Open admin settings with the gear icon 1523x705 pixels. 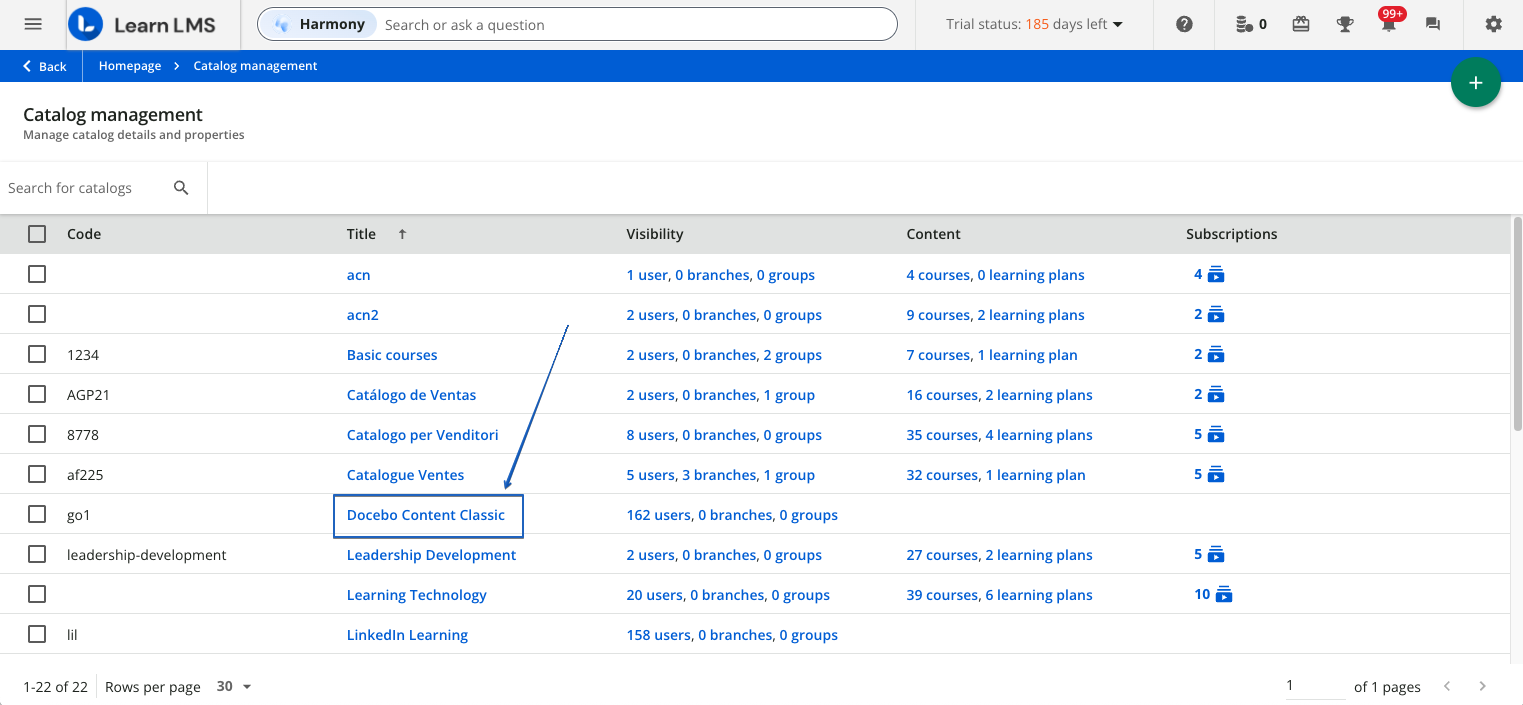pyautogui.click(x=1493, y=23)
